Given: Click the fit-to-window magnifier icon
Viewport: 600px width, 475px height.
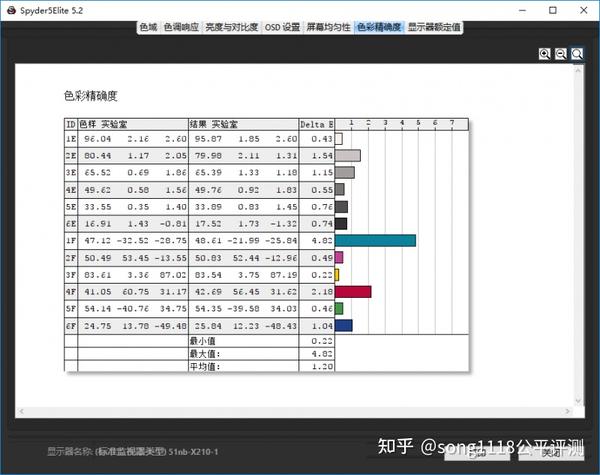Looking at the screenshot, I should tap(577, 54).
